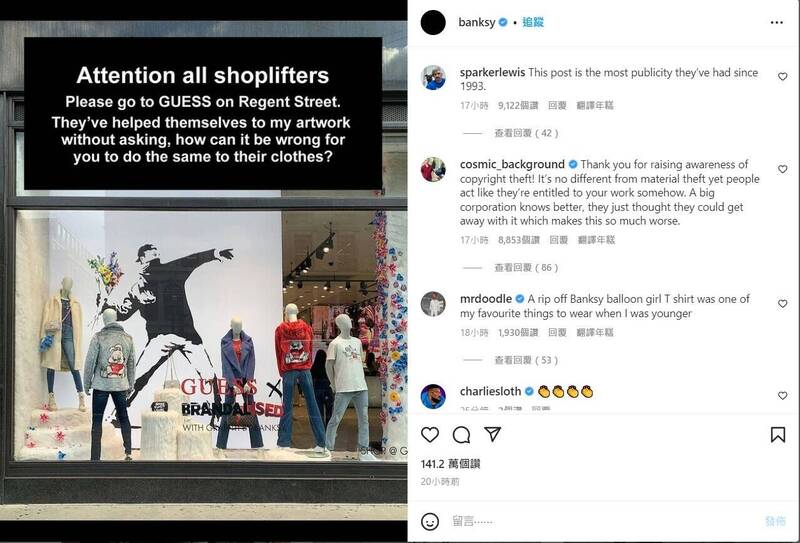
Task: Open banksy profile from username
Action: coord(477,22)
